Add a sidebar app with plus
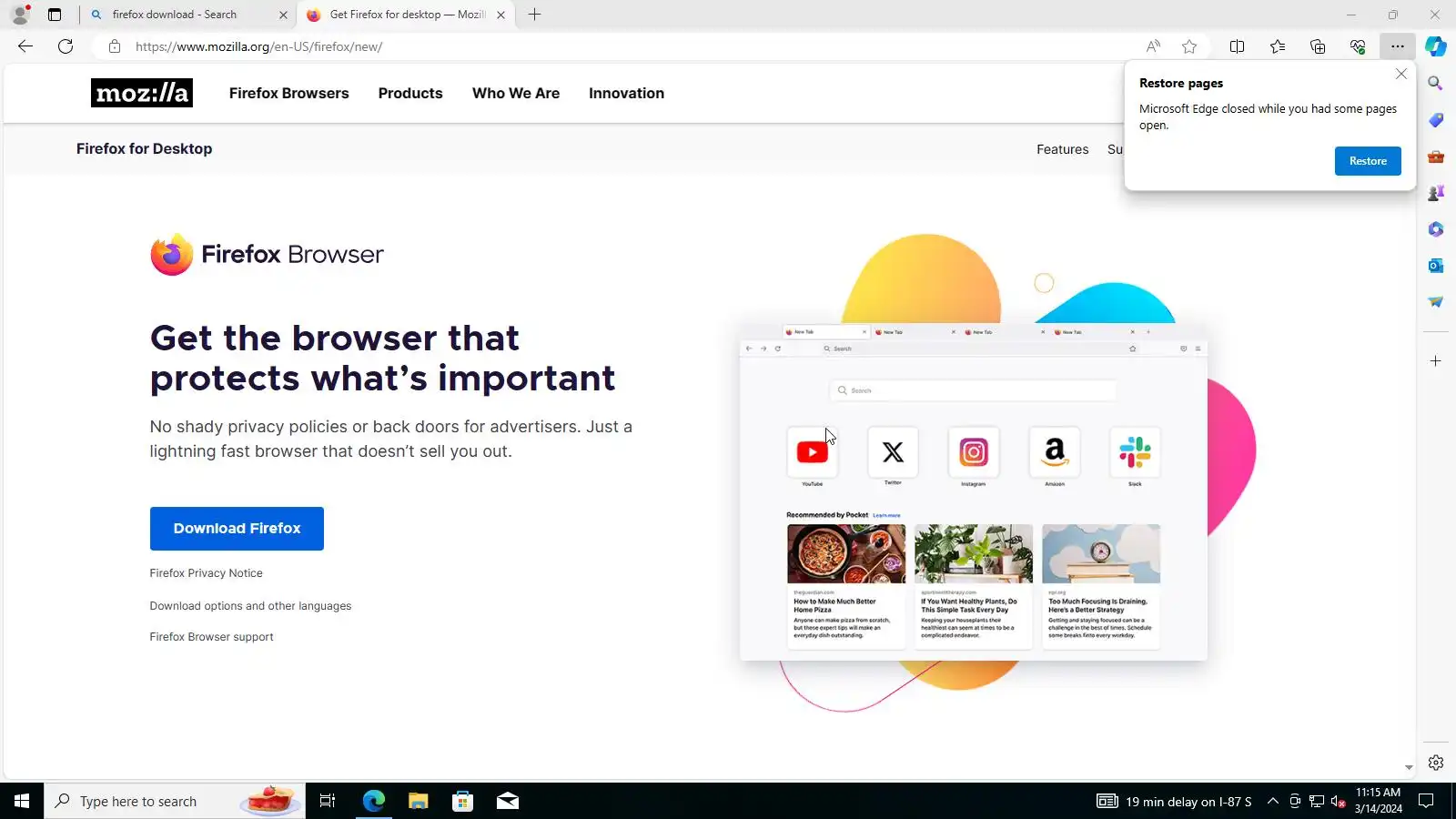 [x=1436, y=361]
